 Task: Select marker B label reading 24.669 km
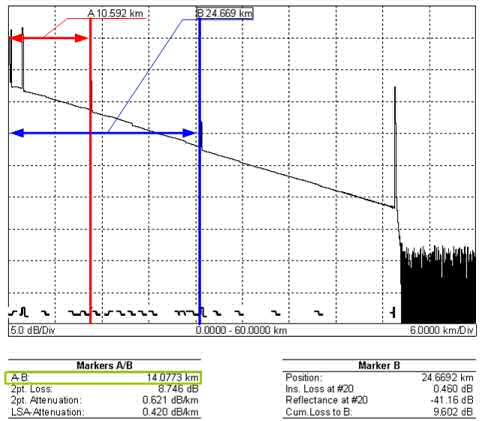pyautogui.click(x=224, y=13)
